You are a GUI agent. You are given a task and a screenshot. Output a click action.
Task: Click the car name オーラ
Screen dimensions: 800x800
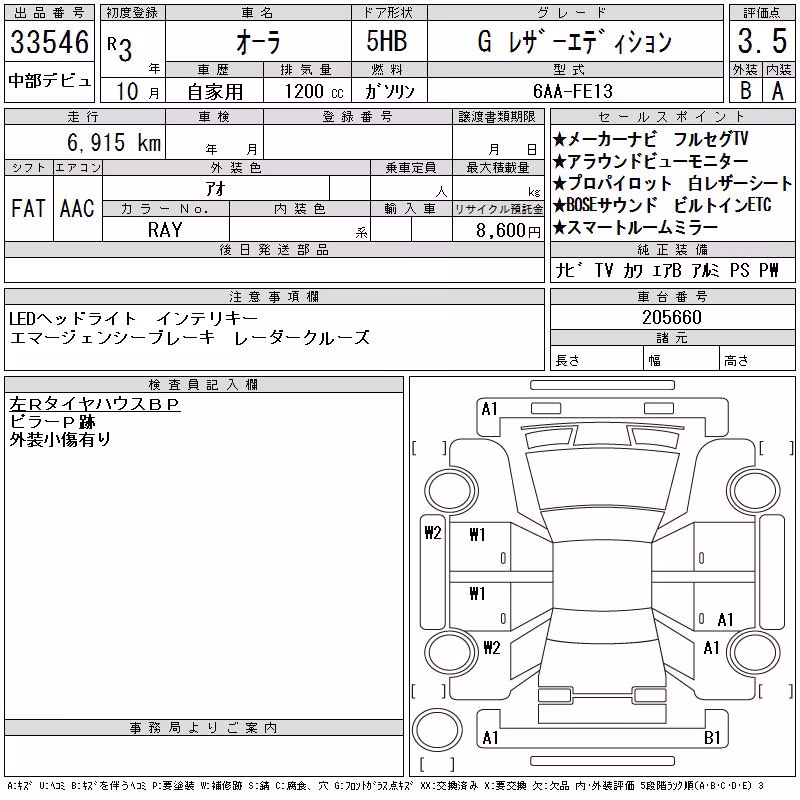(258, 42)
